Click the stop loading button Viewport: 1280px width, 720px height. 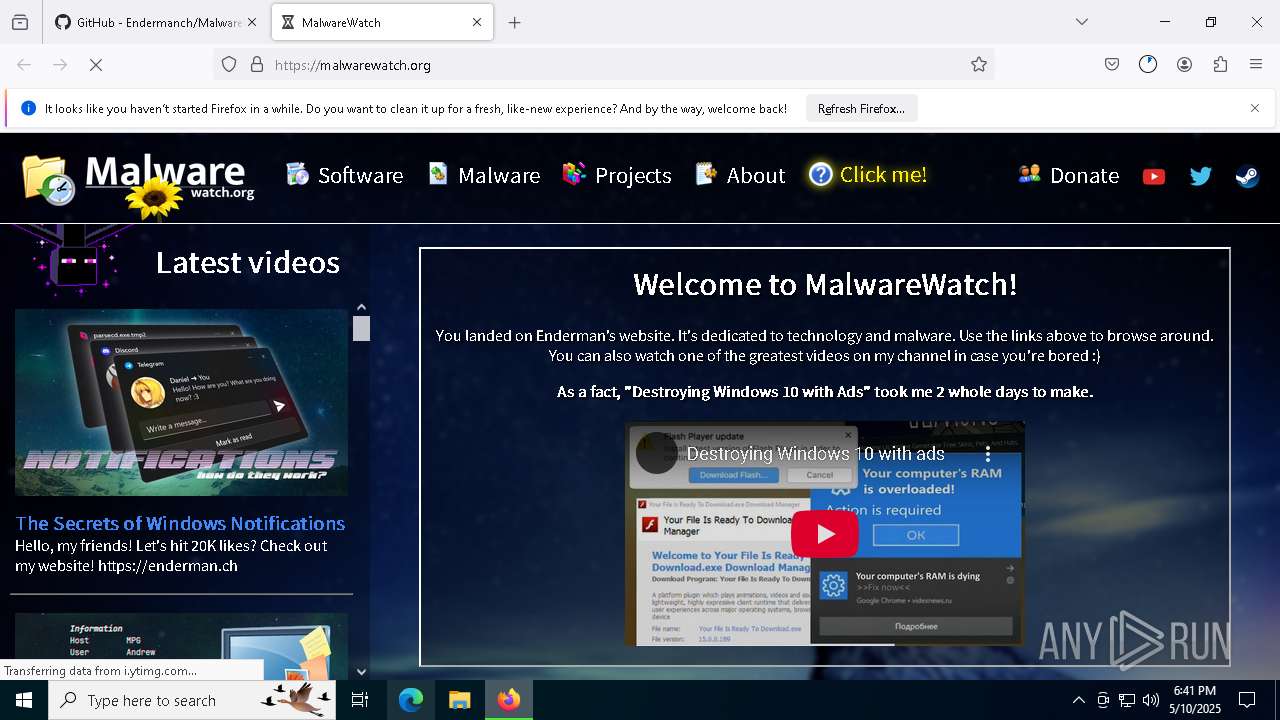coord(96,65)
